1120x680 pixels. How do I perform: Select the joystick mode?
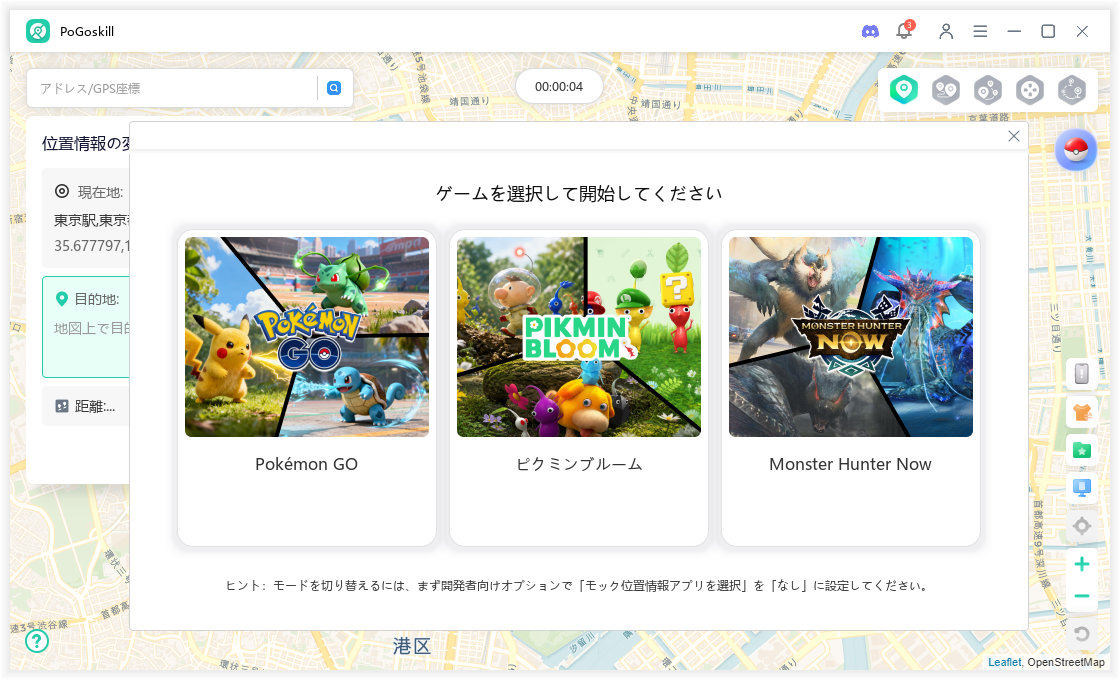[1030, 90]
